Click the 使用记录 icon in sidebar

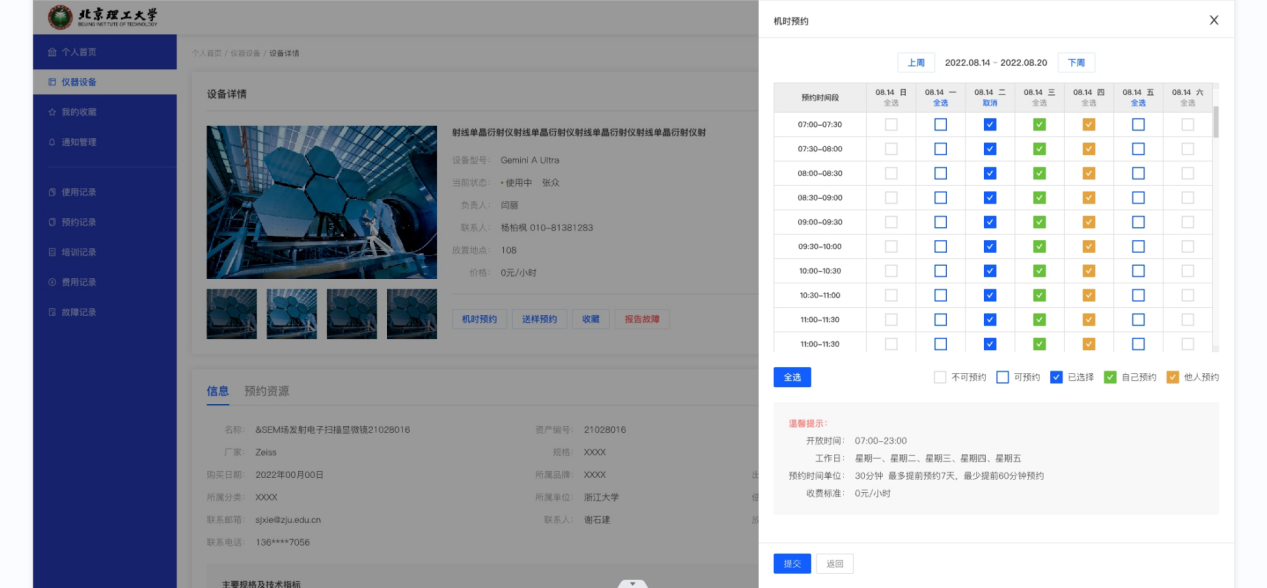point(52,192)
